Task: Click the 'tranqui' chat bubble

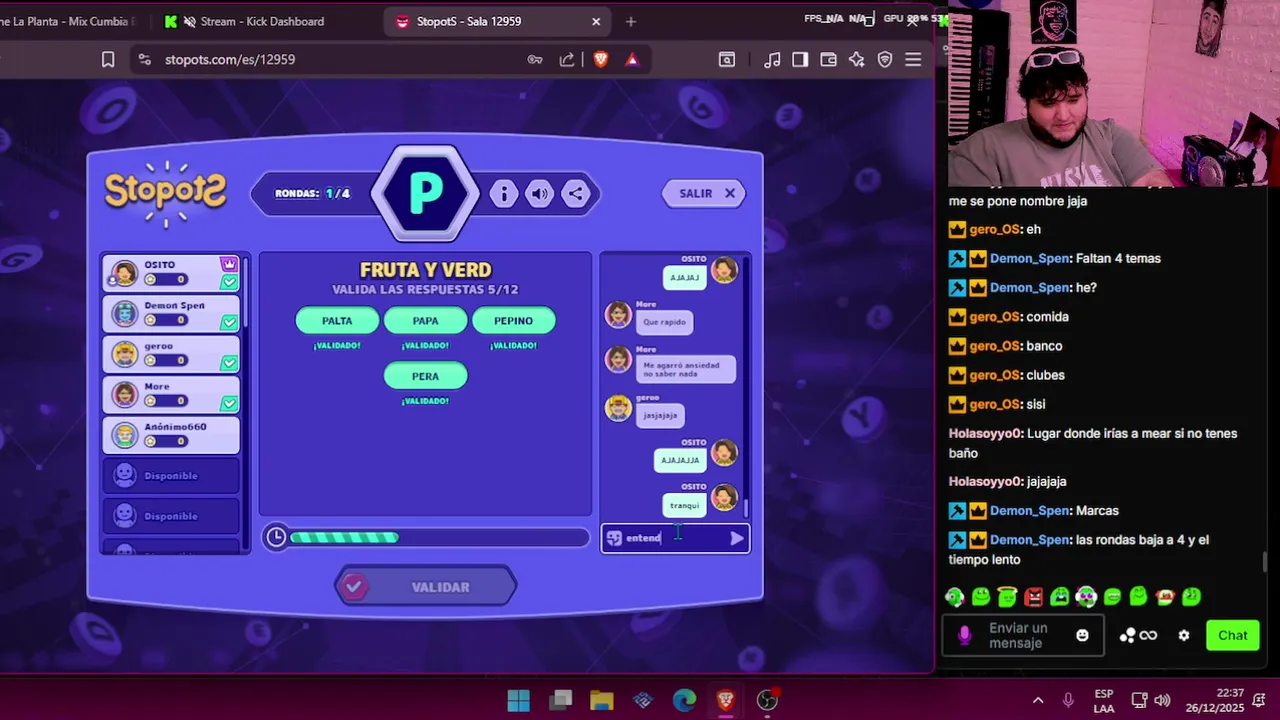Action: pos(685,505)
